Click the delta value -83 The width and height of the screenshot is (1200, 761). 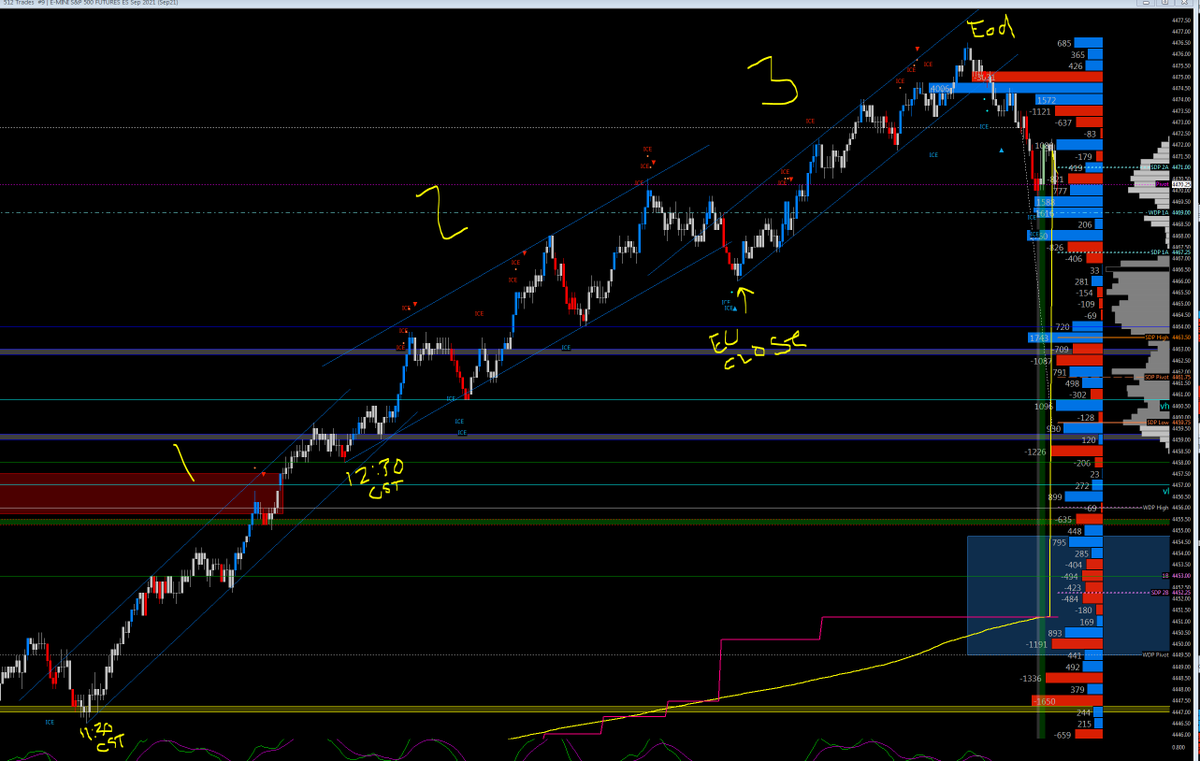point(1091,134)
